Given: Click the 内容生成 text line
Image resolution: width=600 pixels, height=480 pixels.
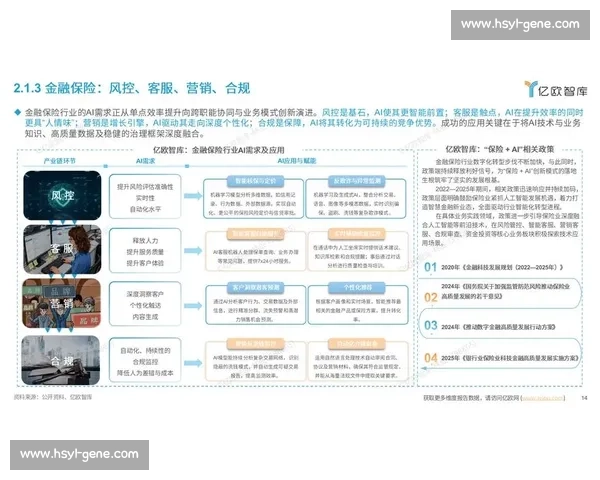Looking at the screenshot, I should 145,317.
